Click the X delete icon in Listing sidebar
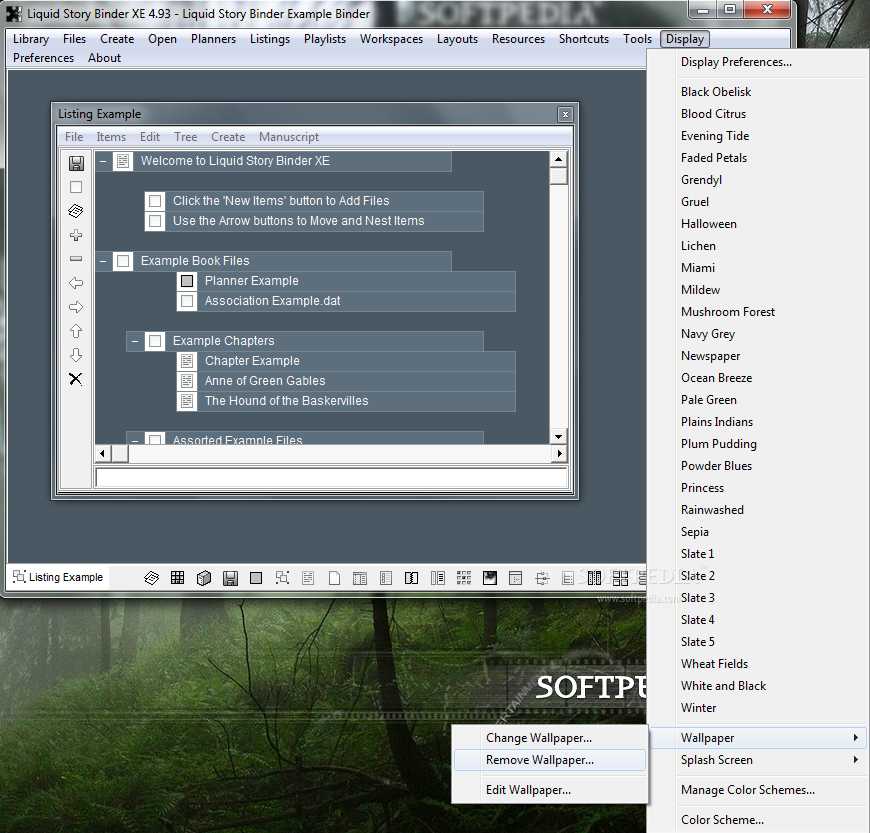 point(76,379)
